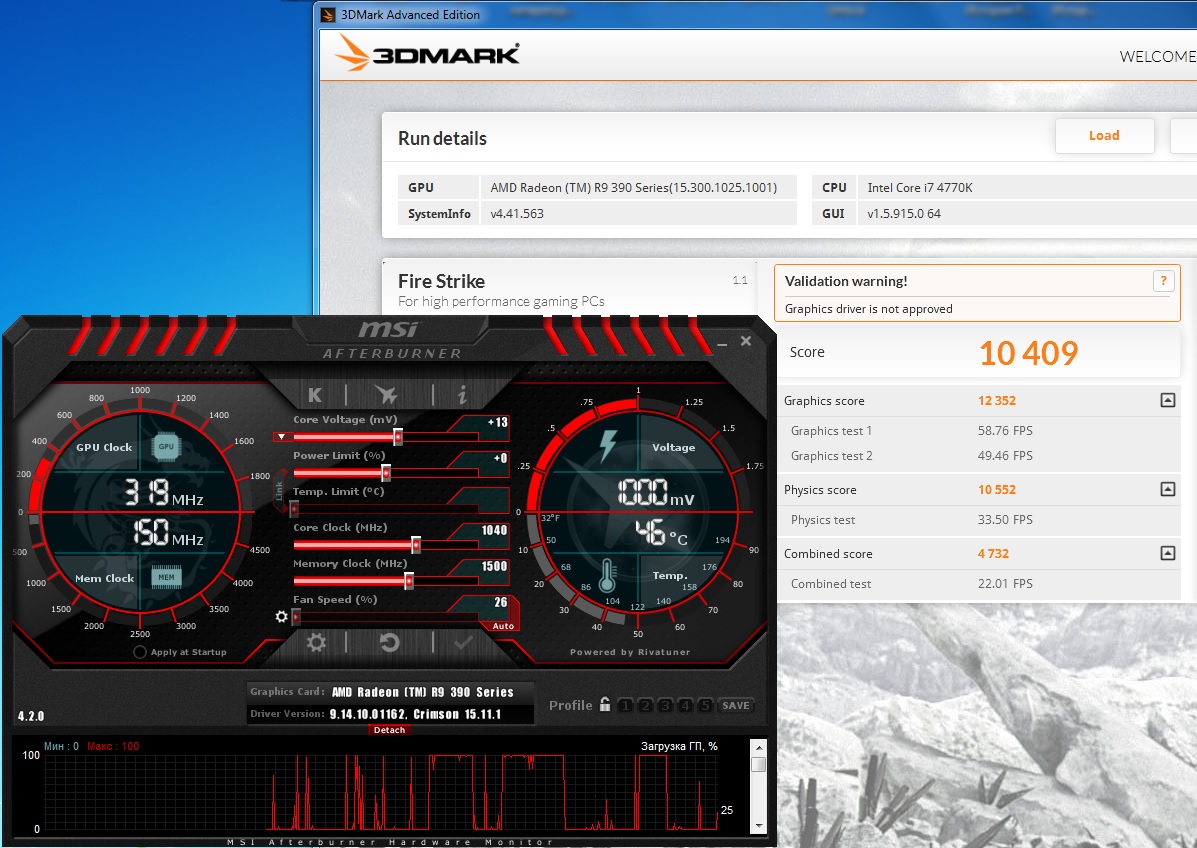Click the Detach button above the monitor graph

(389, 730)
